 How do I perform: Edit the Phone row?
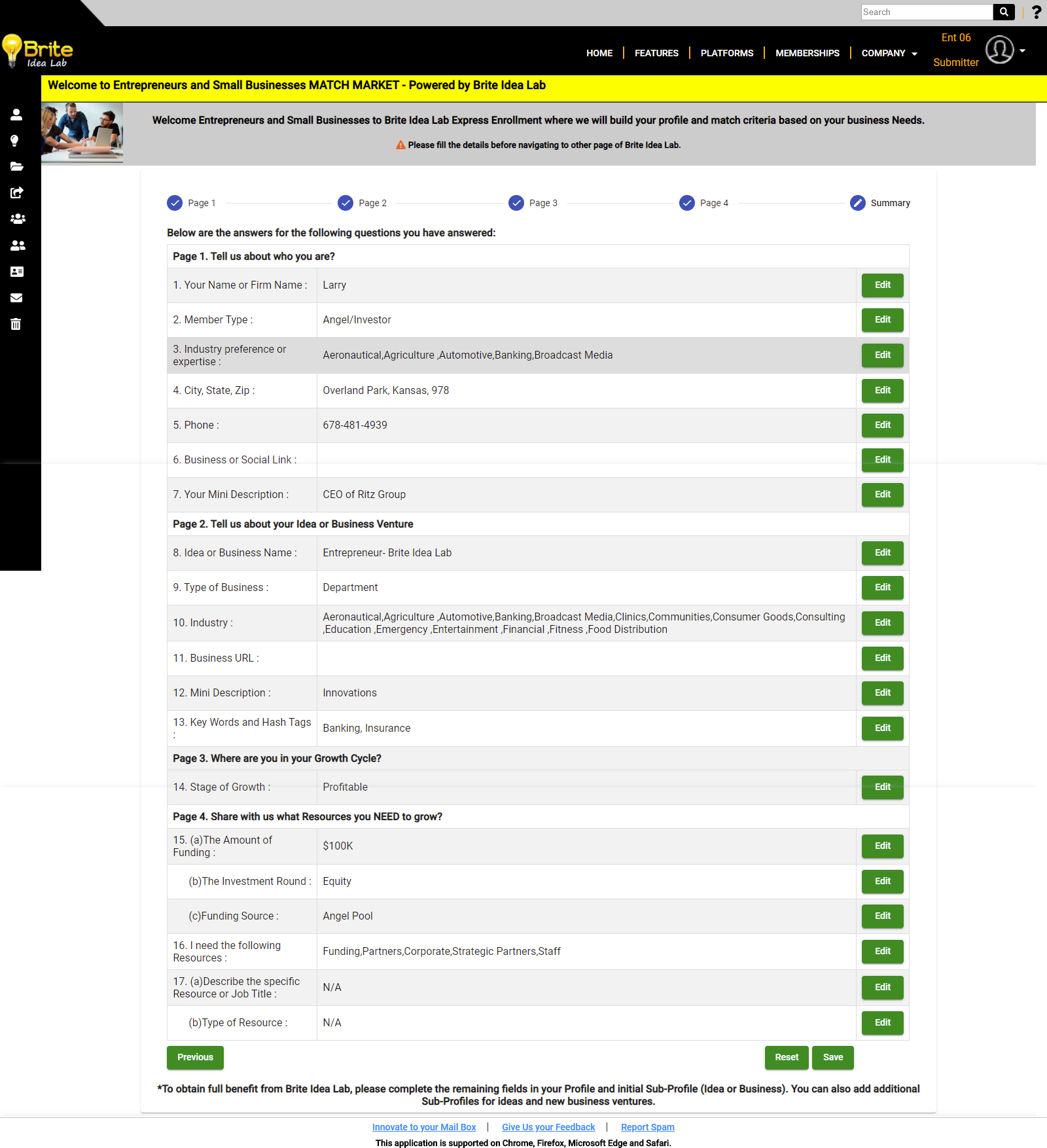pyautogui.click(x=883, y=425)
